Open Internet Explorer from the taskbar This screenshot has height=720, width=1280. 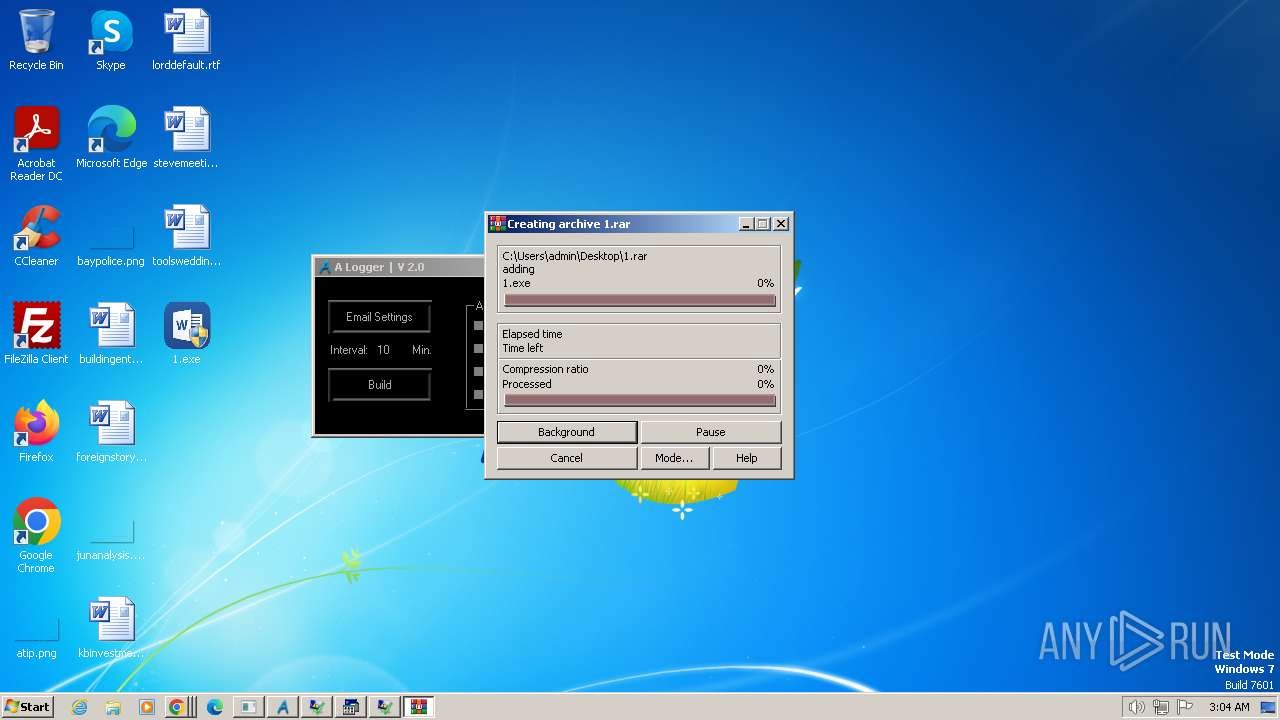point(80,707)
